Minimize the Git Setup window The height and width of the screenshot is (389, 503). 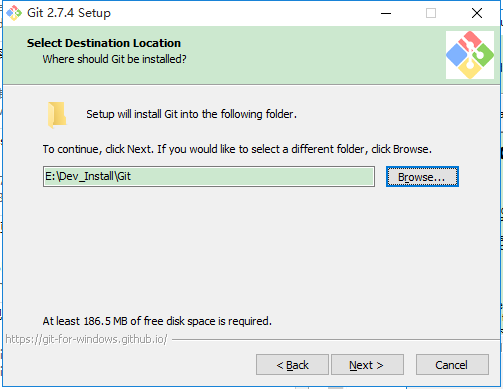[386, 13]
